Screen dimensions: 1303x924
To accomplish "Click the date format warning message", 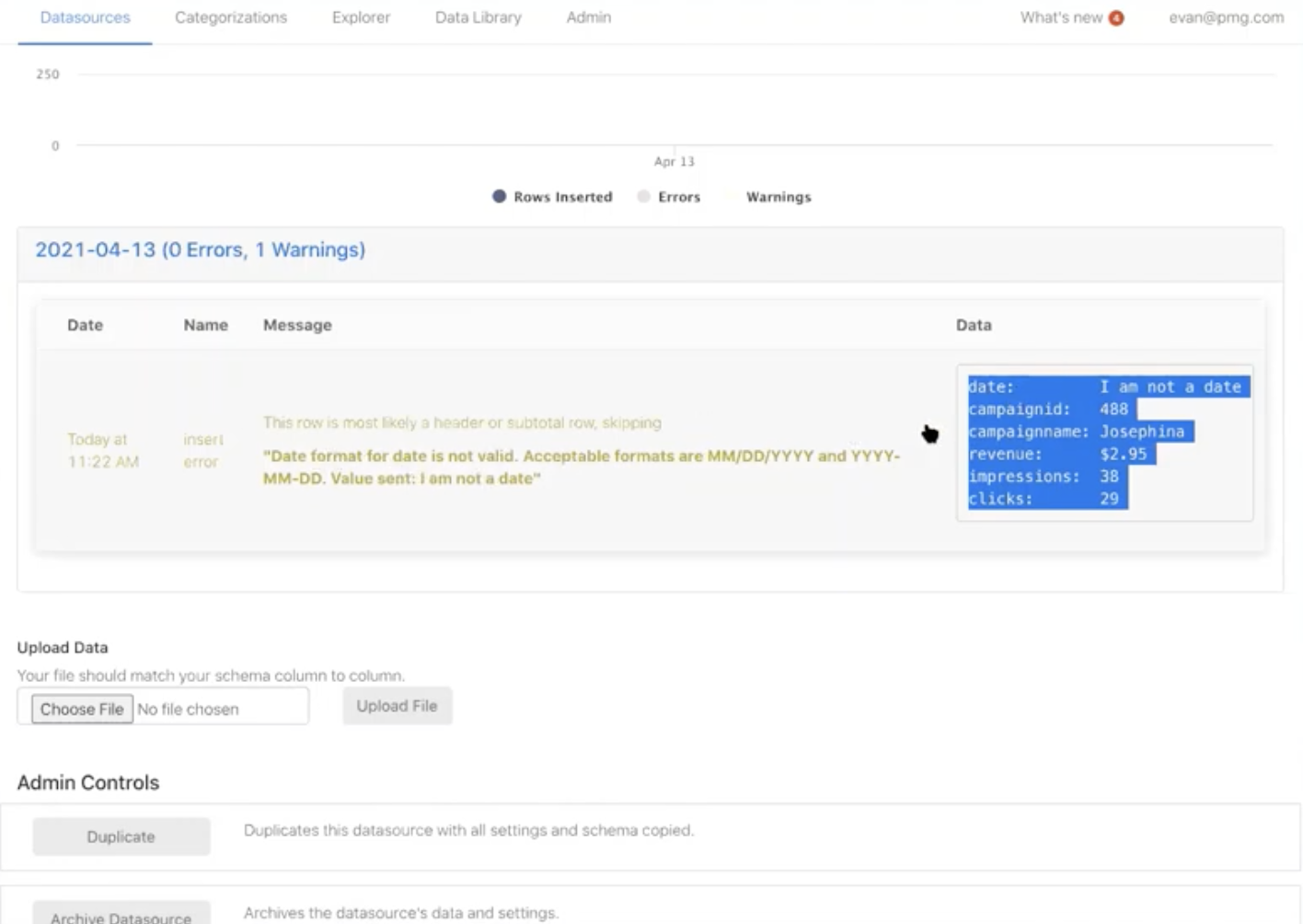I will tap(581, 467).
